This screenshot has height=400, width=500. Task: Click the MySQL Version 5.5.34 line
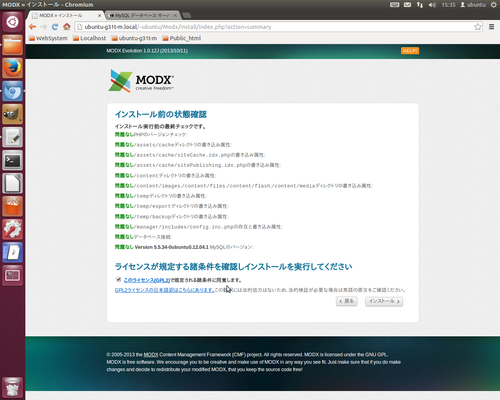[x=184, y=247]
